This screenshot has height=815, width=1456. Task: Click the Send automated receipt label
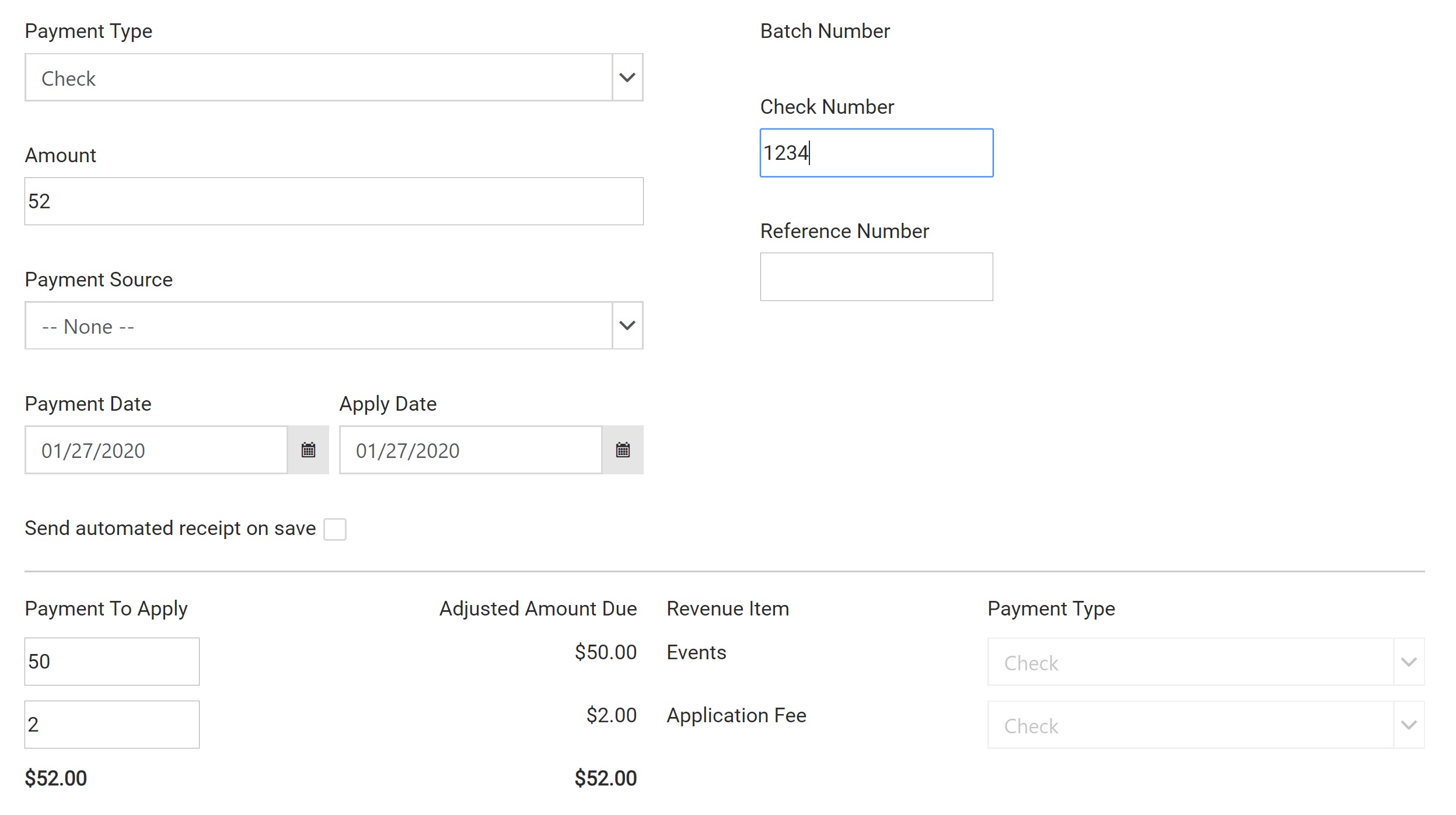(x=170, y=528)
